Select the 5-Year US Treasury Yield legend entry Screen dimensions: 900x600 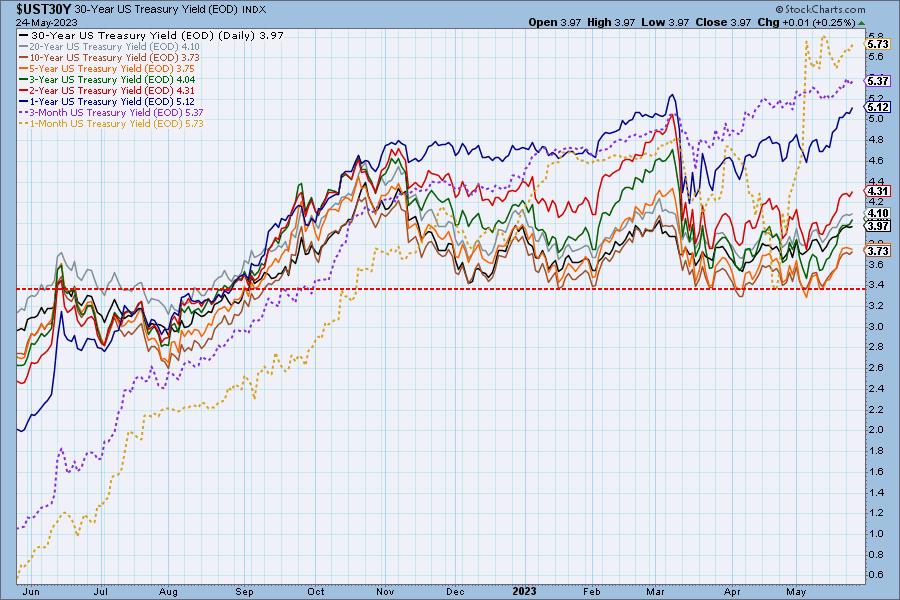[x=107, y=68]
